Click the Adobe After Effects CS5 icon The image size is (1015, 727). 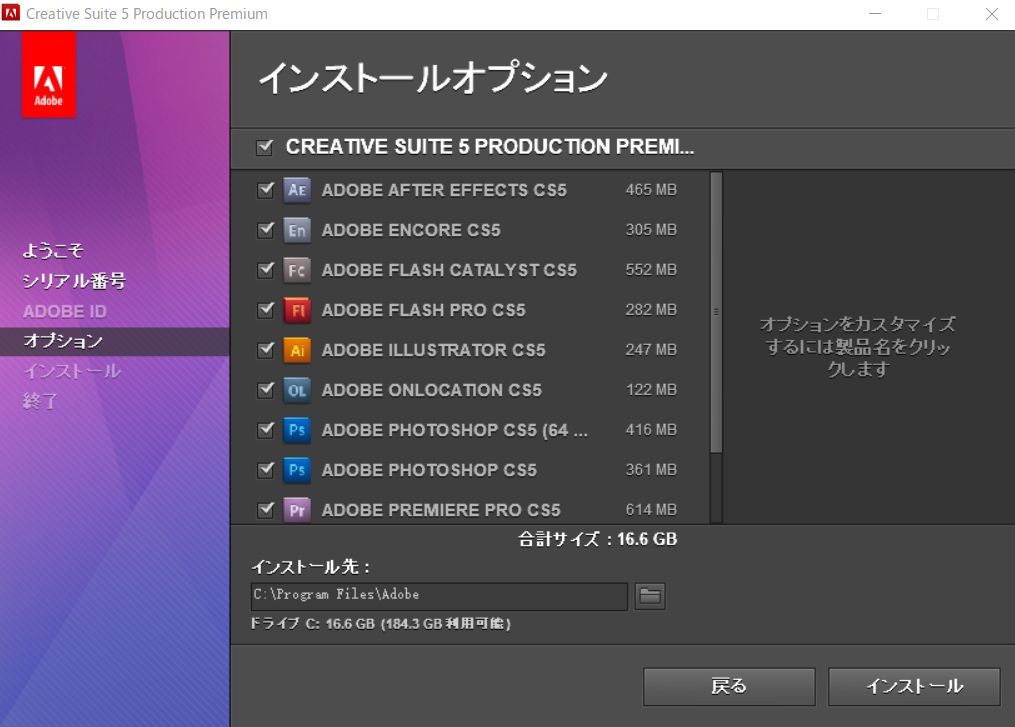tap(296, 190)
